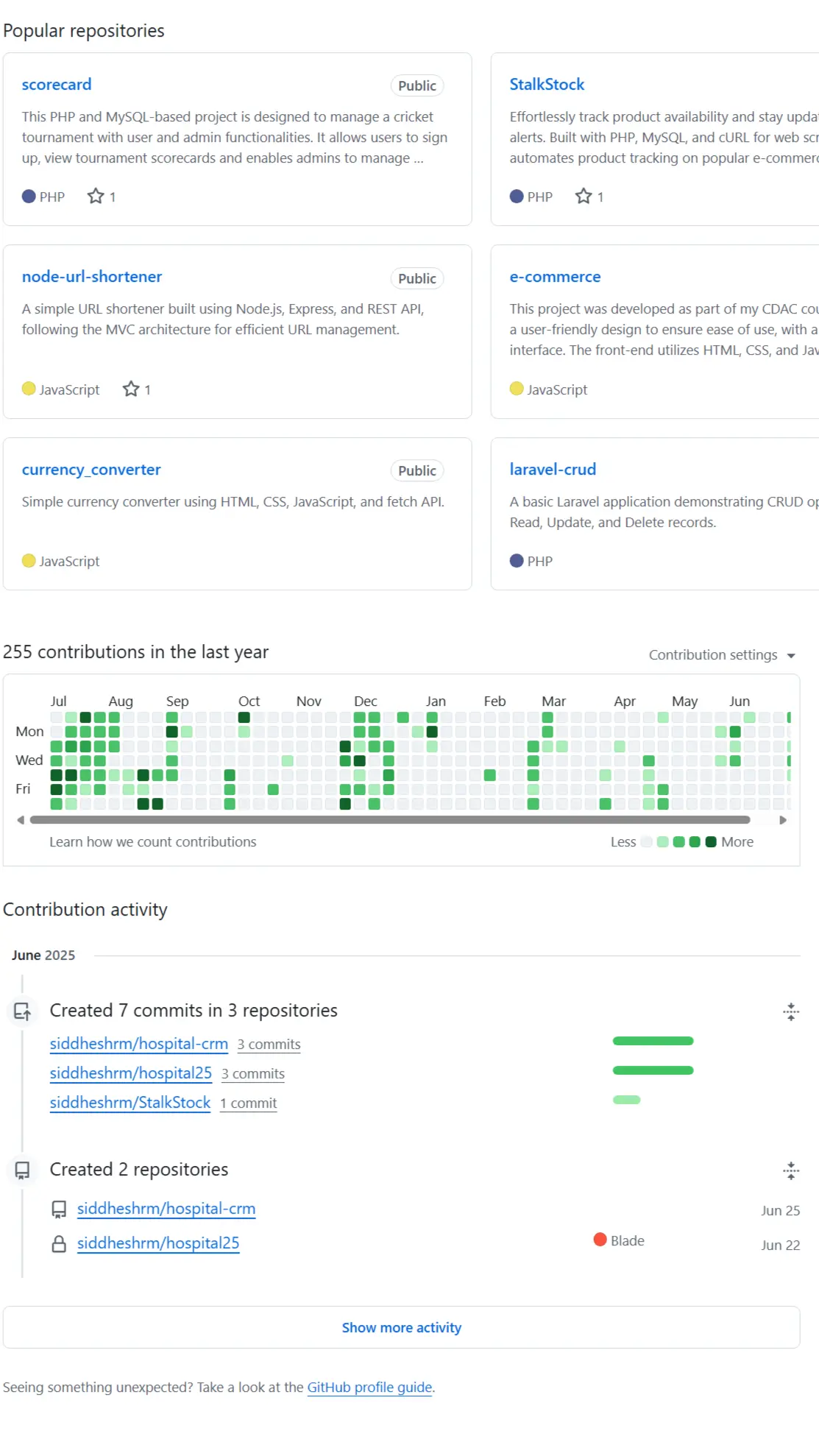Star the node-url-shortener repository
Image resolution: width=819 pixels, height=1456 pixels.
[x=131, y=389]
